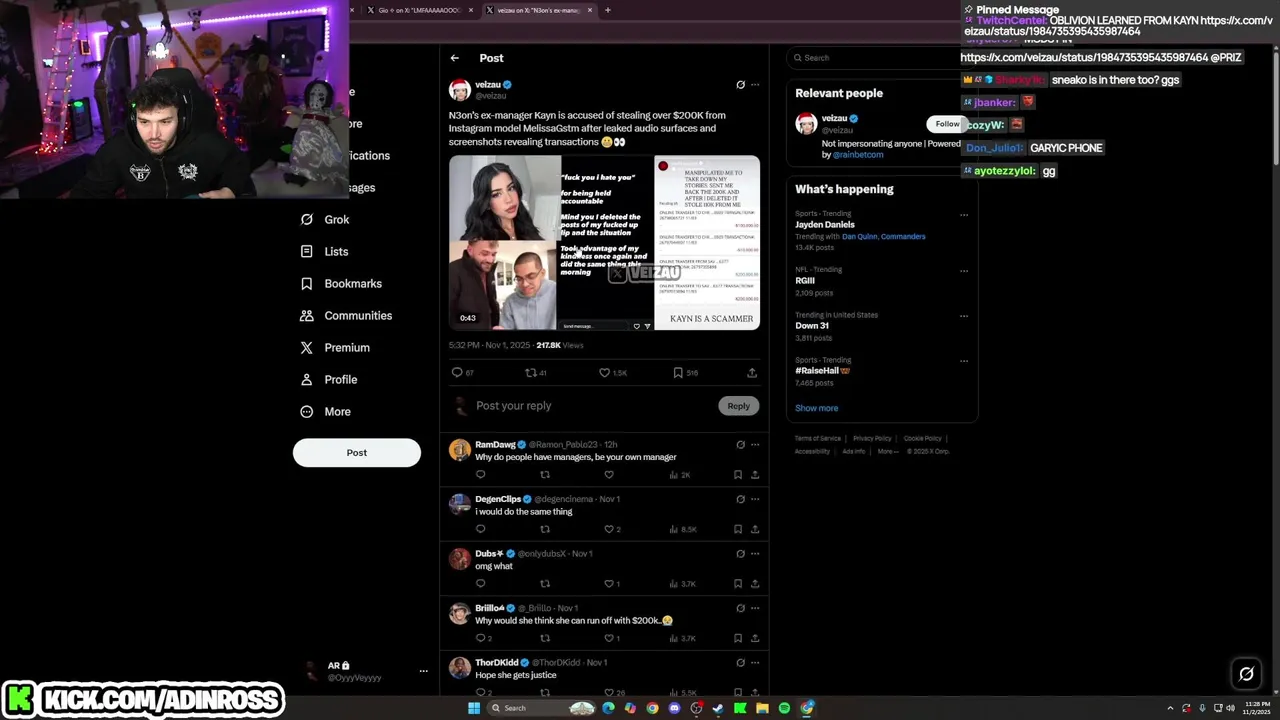Click the Reply button
Viewport: 1280px width, 720px height.
coord(739,406)
